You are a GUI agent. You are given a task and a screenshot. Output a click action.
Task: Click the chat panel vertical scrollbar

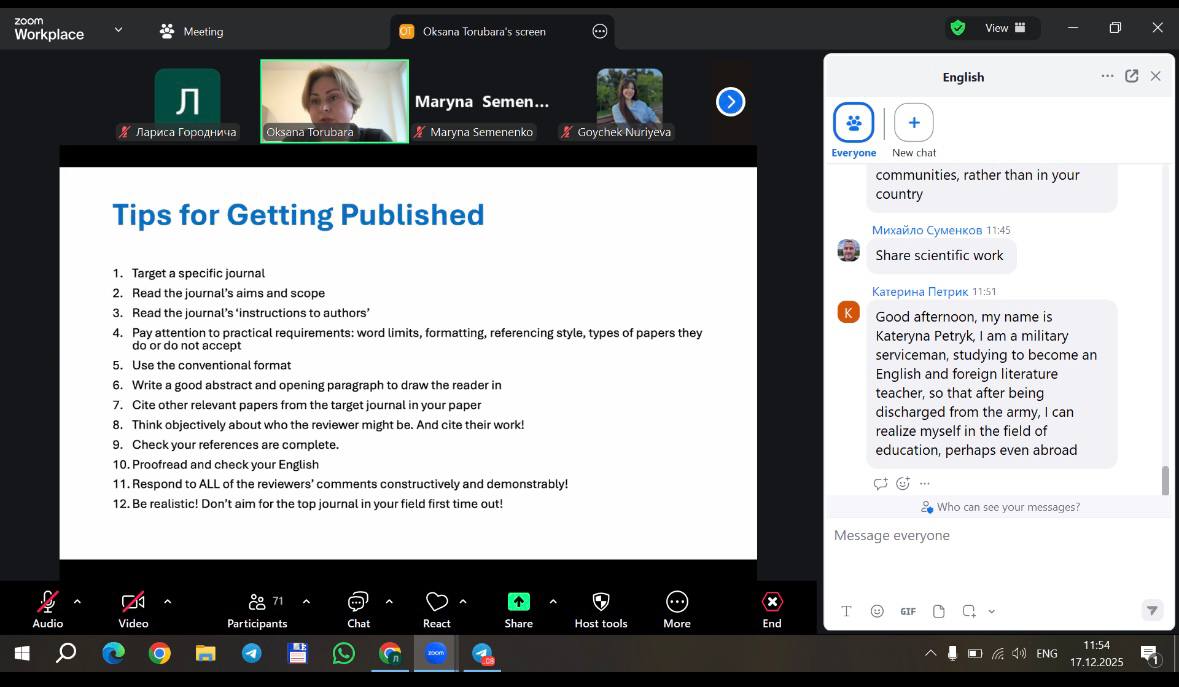click(x=1165, y=480)
